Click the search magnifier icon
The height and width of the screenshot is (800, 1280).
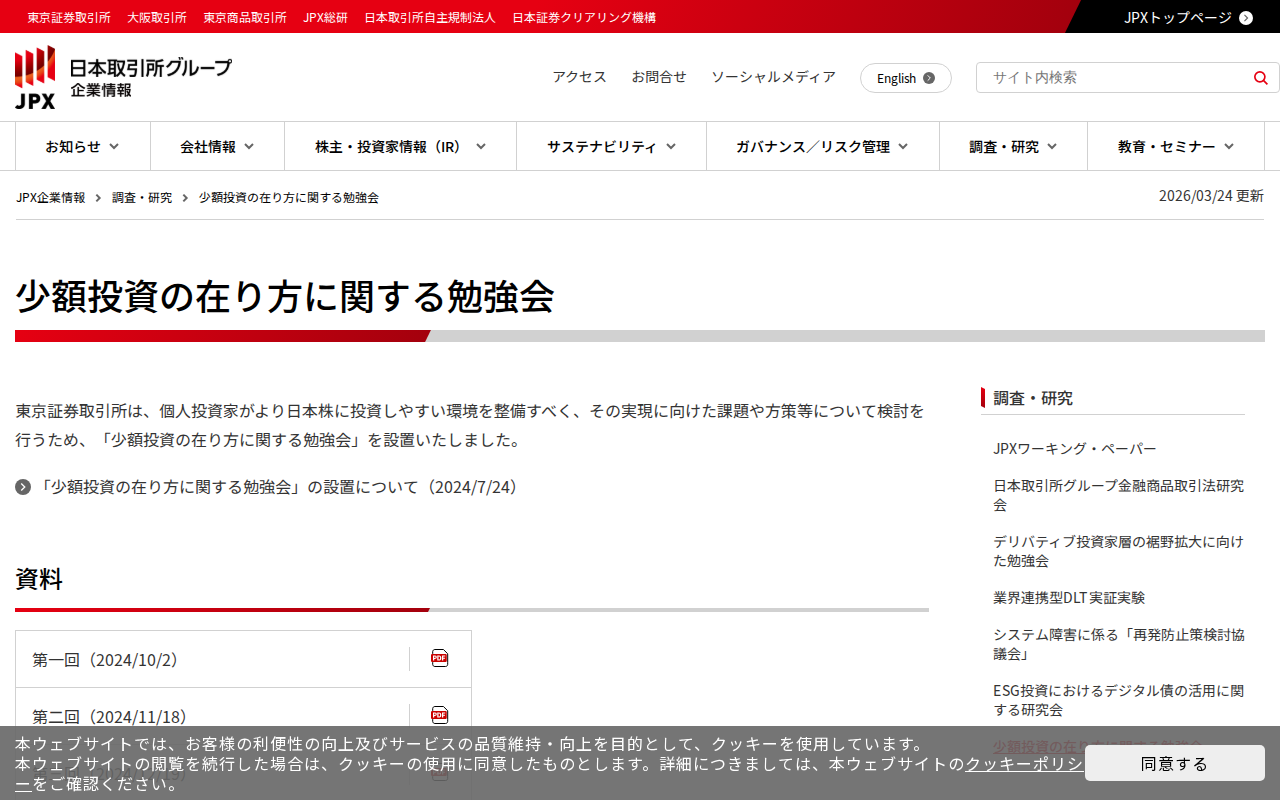point(1260,78)
